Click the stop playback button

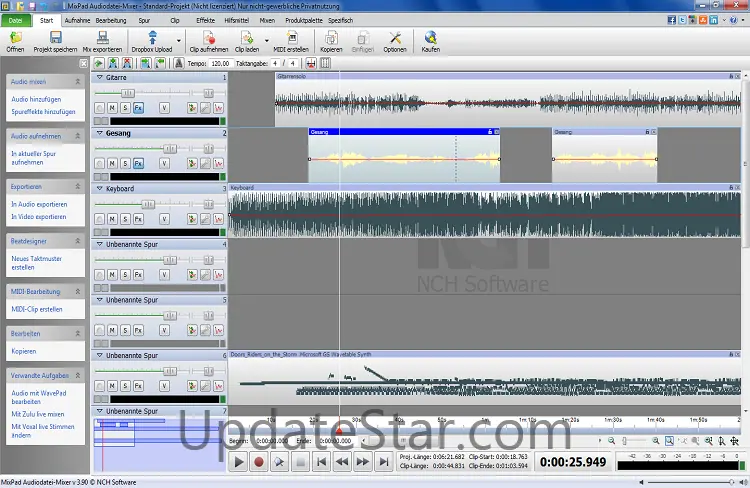pos(300,462)
